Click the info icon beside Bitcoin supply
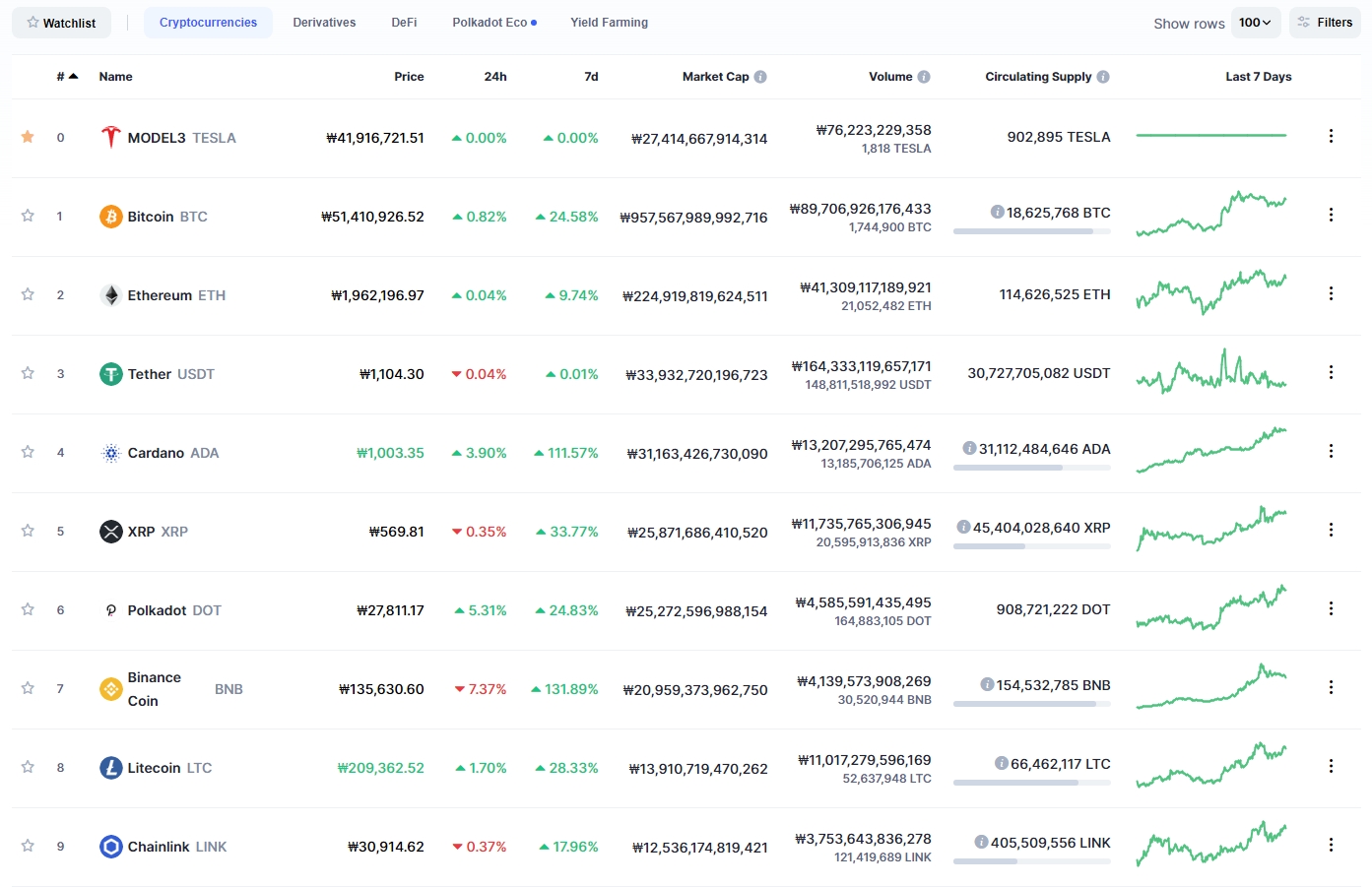Image resolution: width=1372 pixels, height=887 pixels. [997, 212]
